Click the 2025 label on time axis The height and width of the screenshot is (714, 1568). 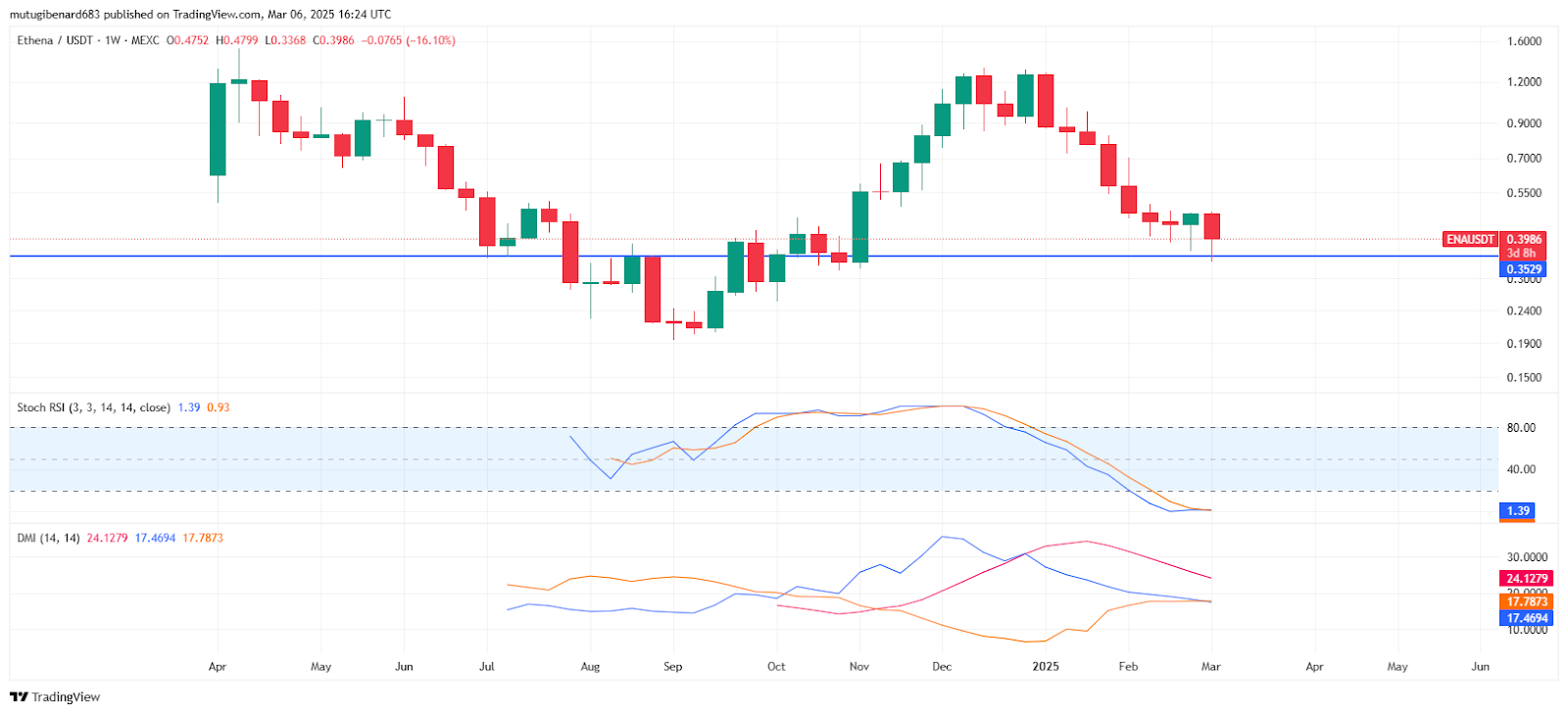click(1046, 667)
